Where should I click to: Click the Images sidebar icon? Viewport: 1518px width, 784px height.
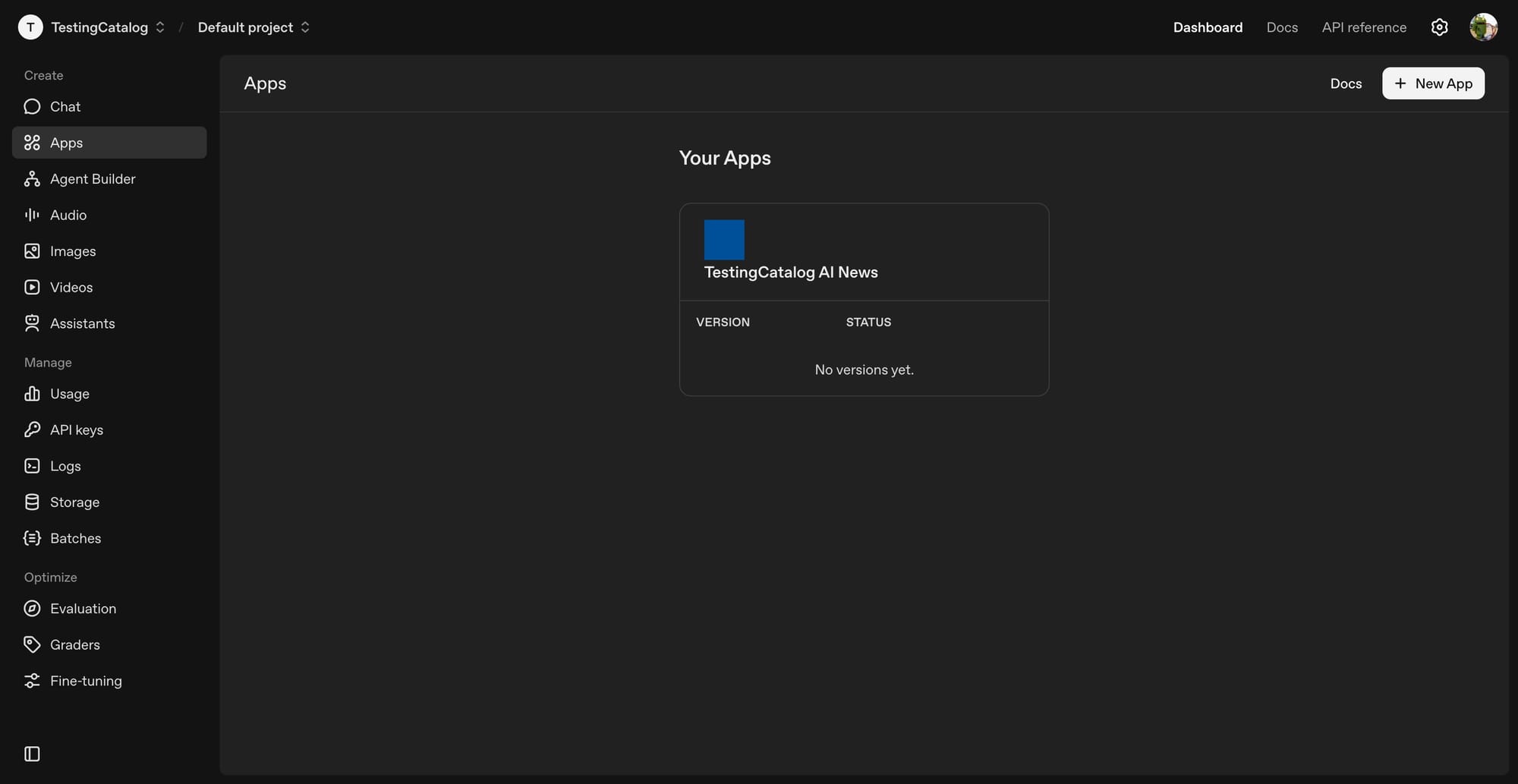point(31,250)
